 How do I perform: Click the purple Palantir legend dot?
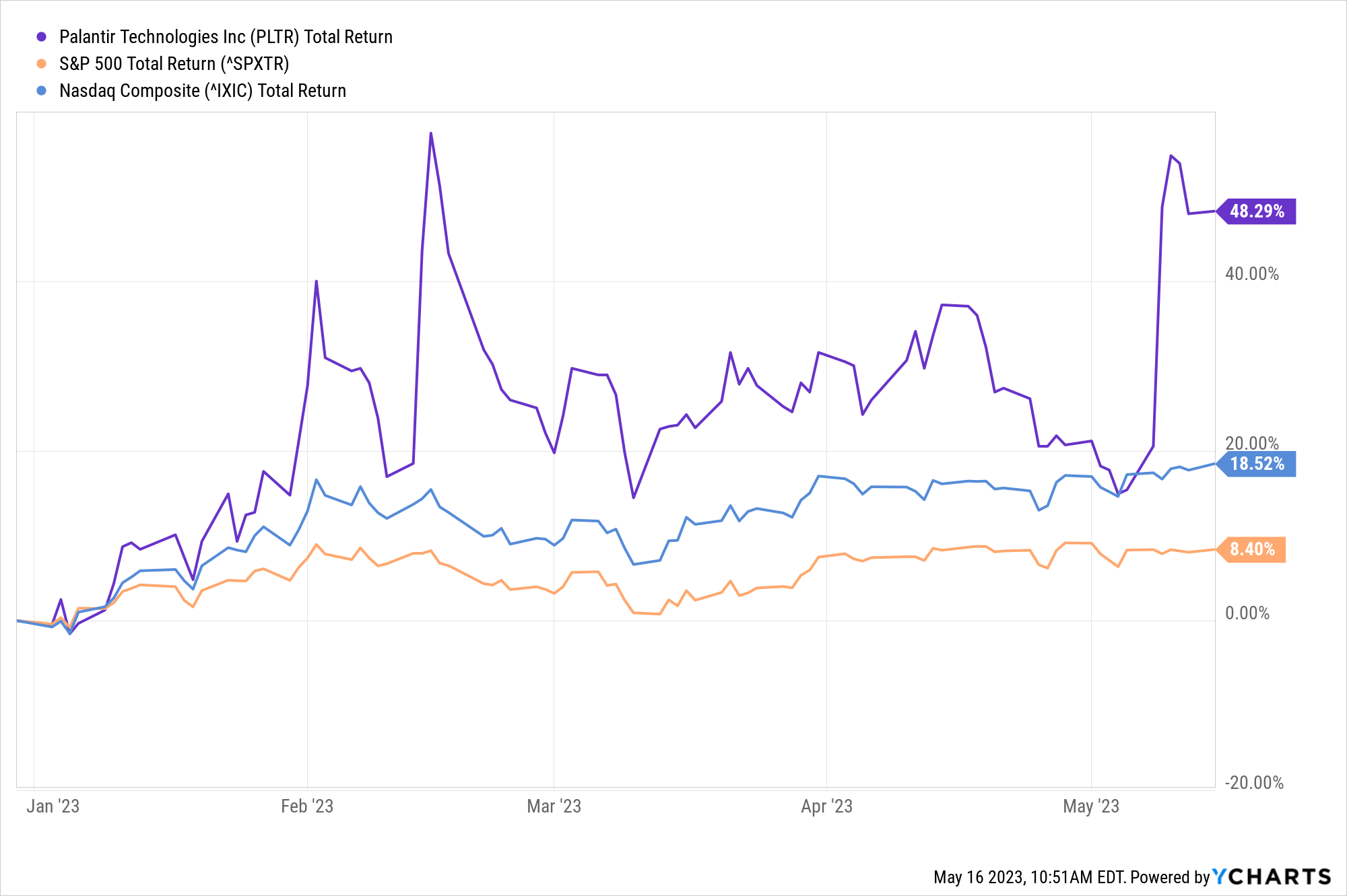click(x=42, y=37)
